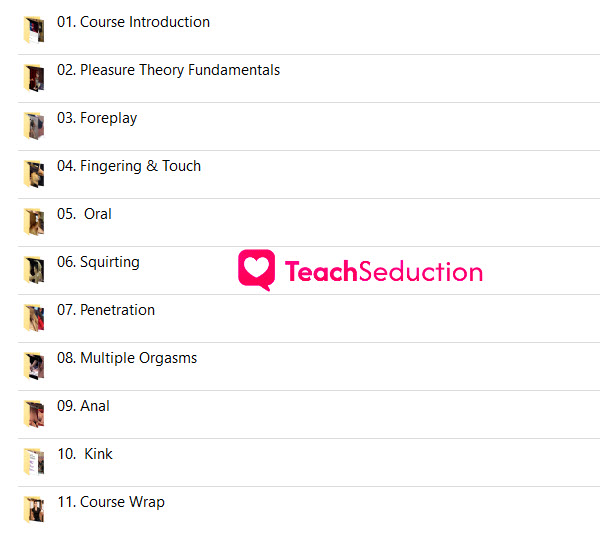Screen dimensions: 600x540
Task: Select the "03. Foreplay" folder name
Action: tap(97, 118)
